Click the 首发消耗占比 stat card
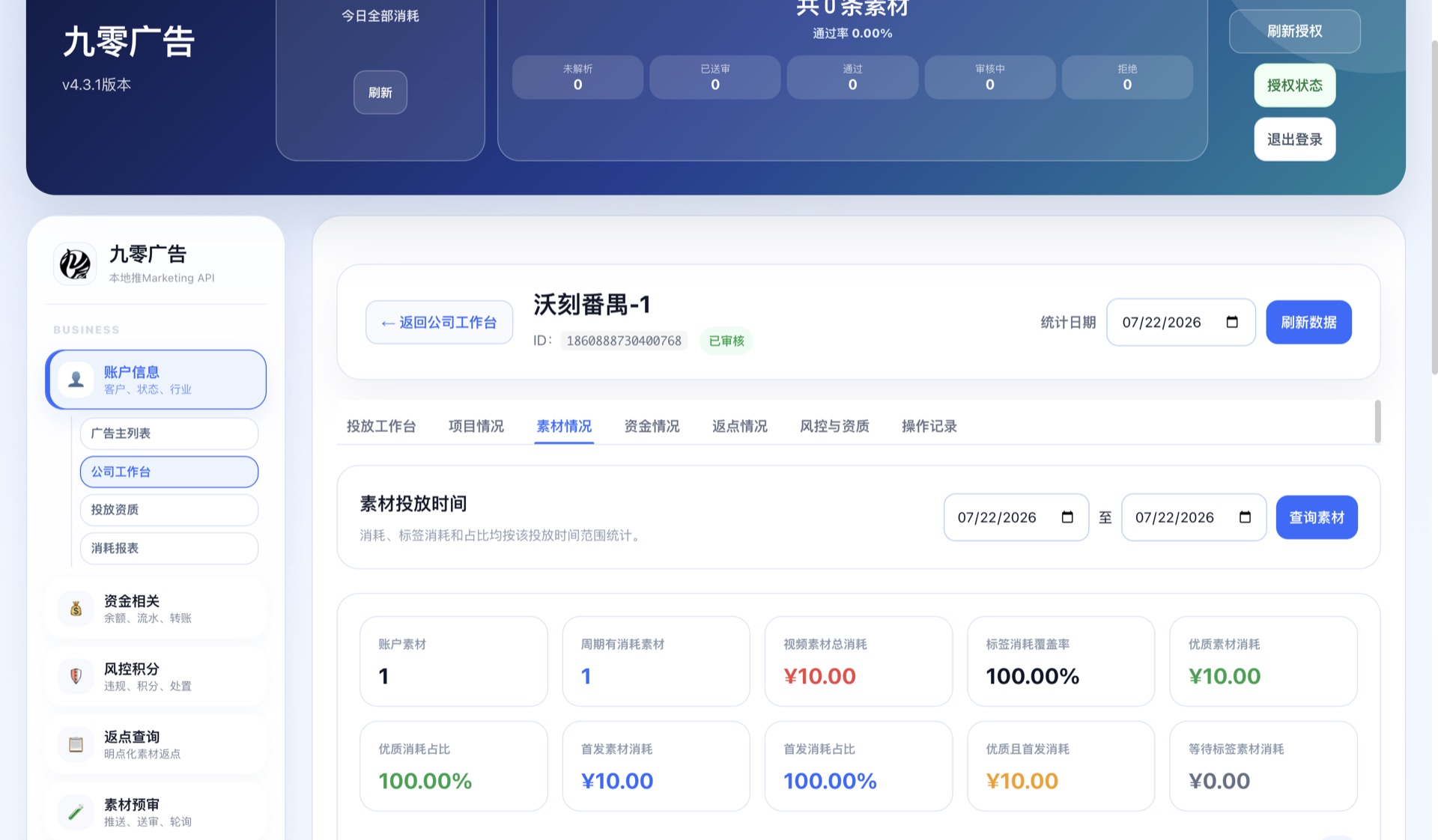Viewport: 1438px width, 840px height. [858, 766]
